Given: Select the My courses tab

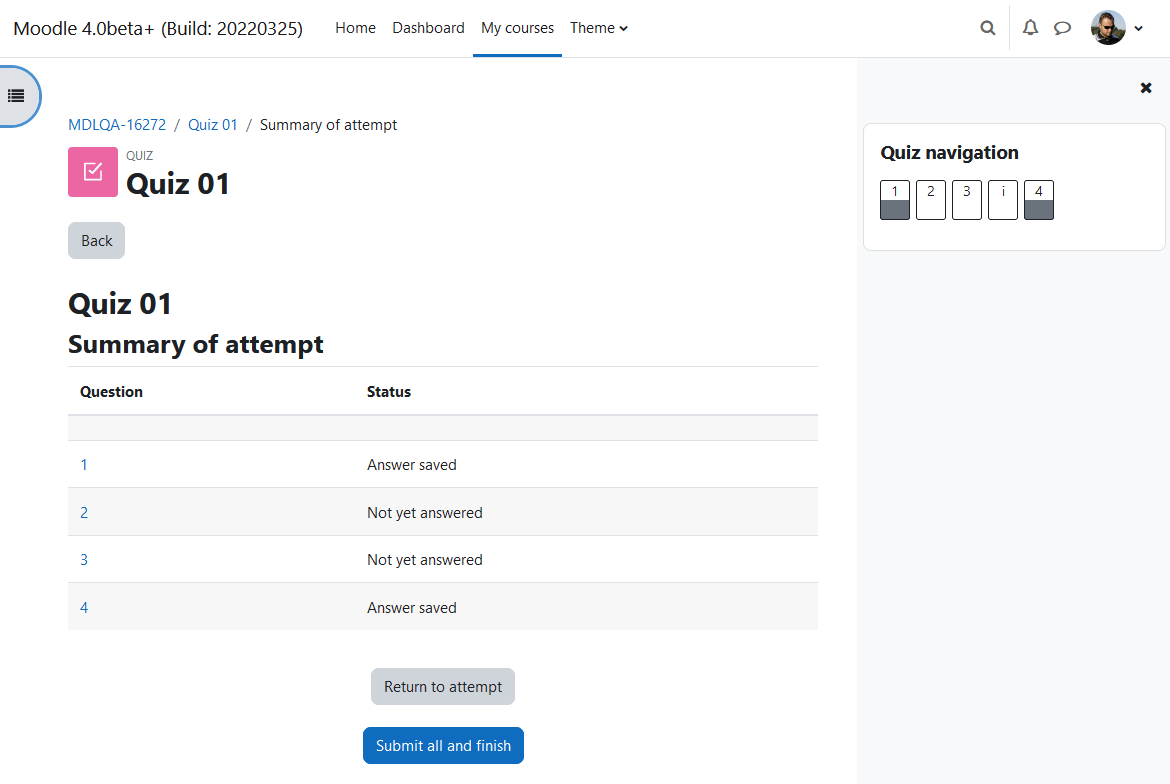Looking at the screenshot, I should click(517, 28).
